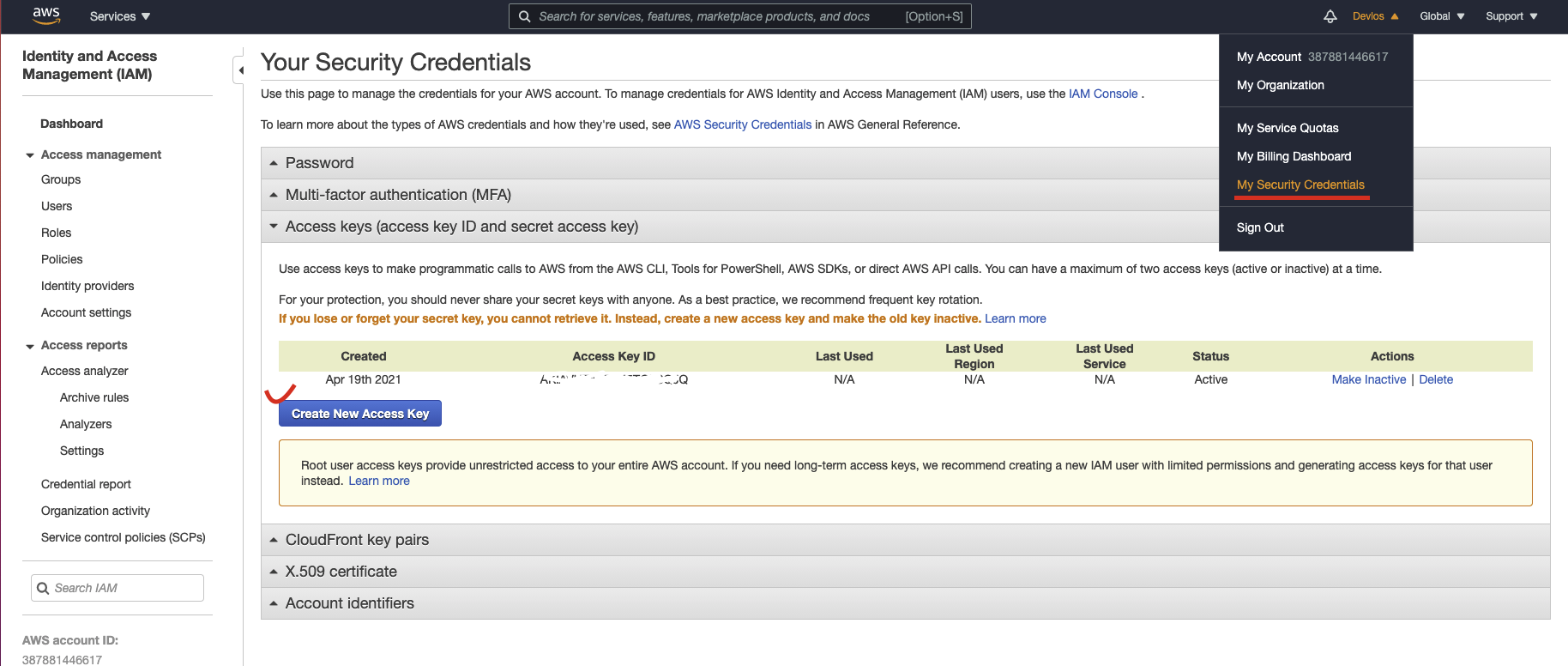Screen dimensions: 1568x666
Task: Open My Billing Dashboard menu entry
Action: [1294, 156]
